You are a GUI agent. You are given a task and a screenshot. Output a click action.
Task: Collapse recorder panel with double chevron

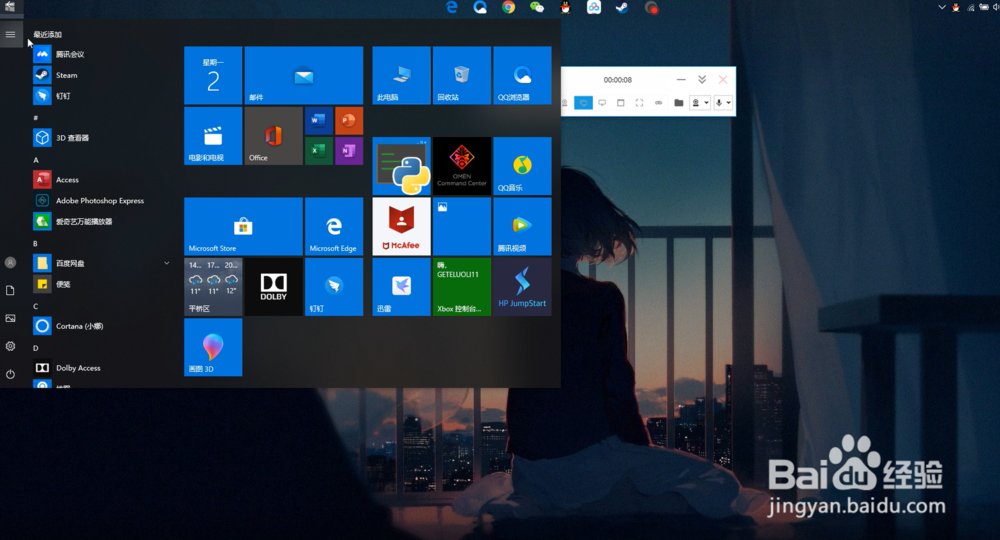click(x=702, y=80)
